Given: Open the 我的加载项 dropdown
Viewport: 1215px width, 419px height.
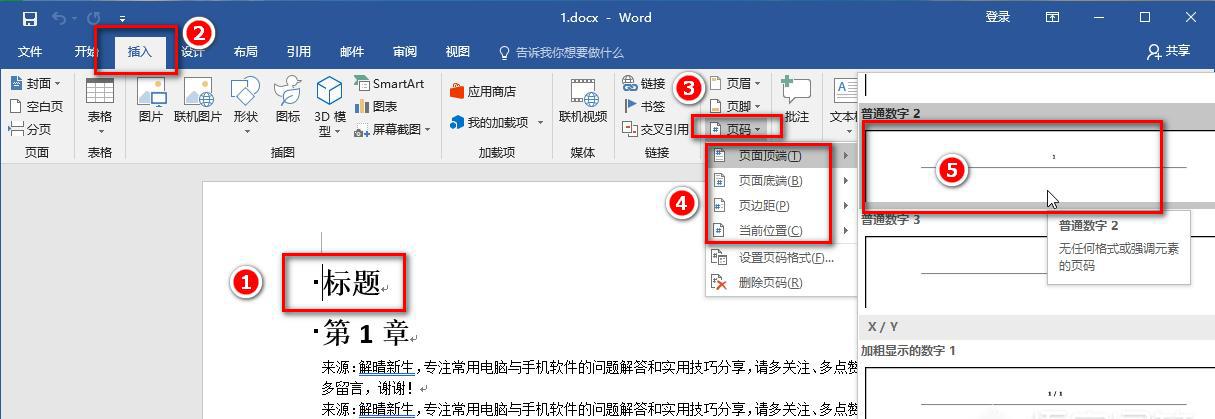Looking at the screenshot, I should point(496,122).
